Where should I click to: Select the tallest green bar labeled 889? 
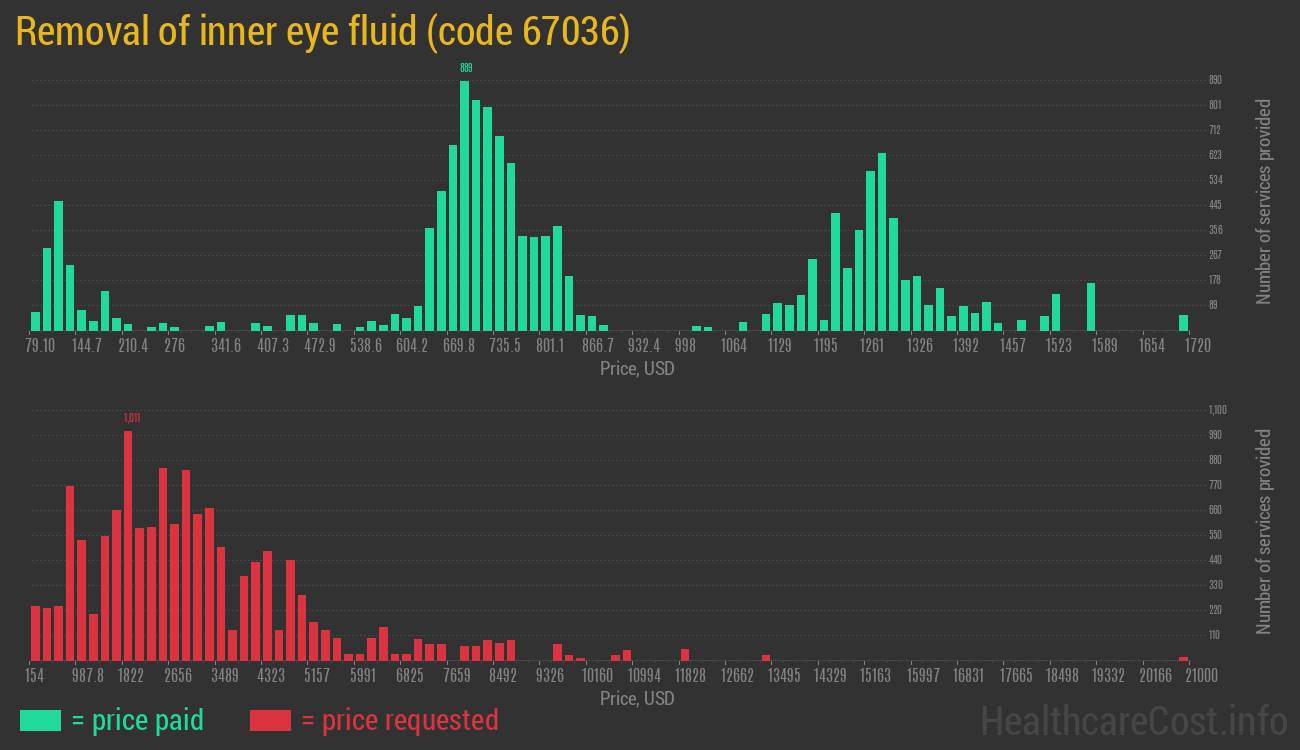pos(464,200)
